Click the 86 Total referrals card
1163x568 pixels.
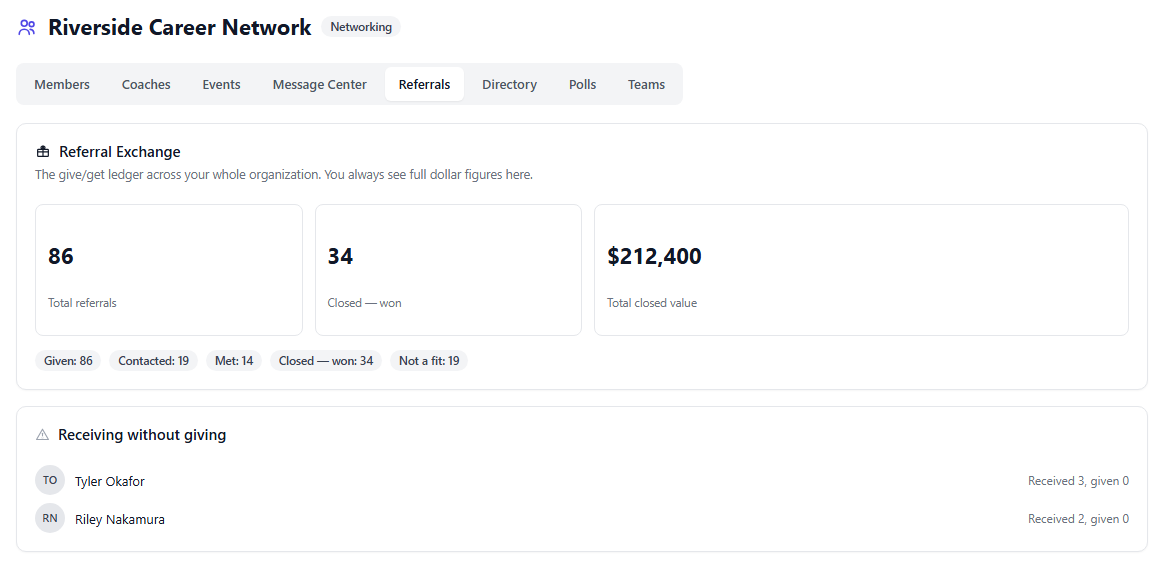point(169,270)
